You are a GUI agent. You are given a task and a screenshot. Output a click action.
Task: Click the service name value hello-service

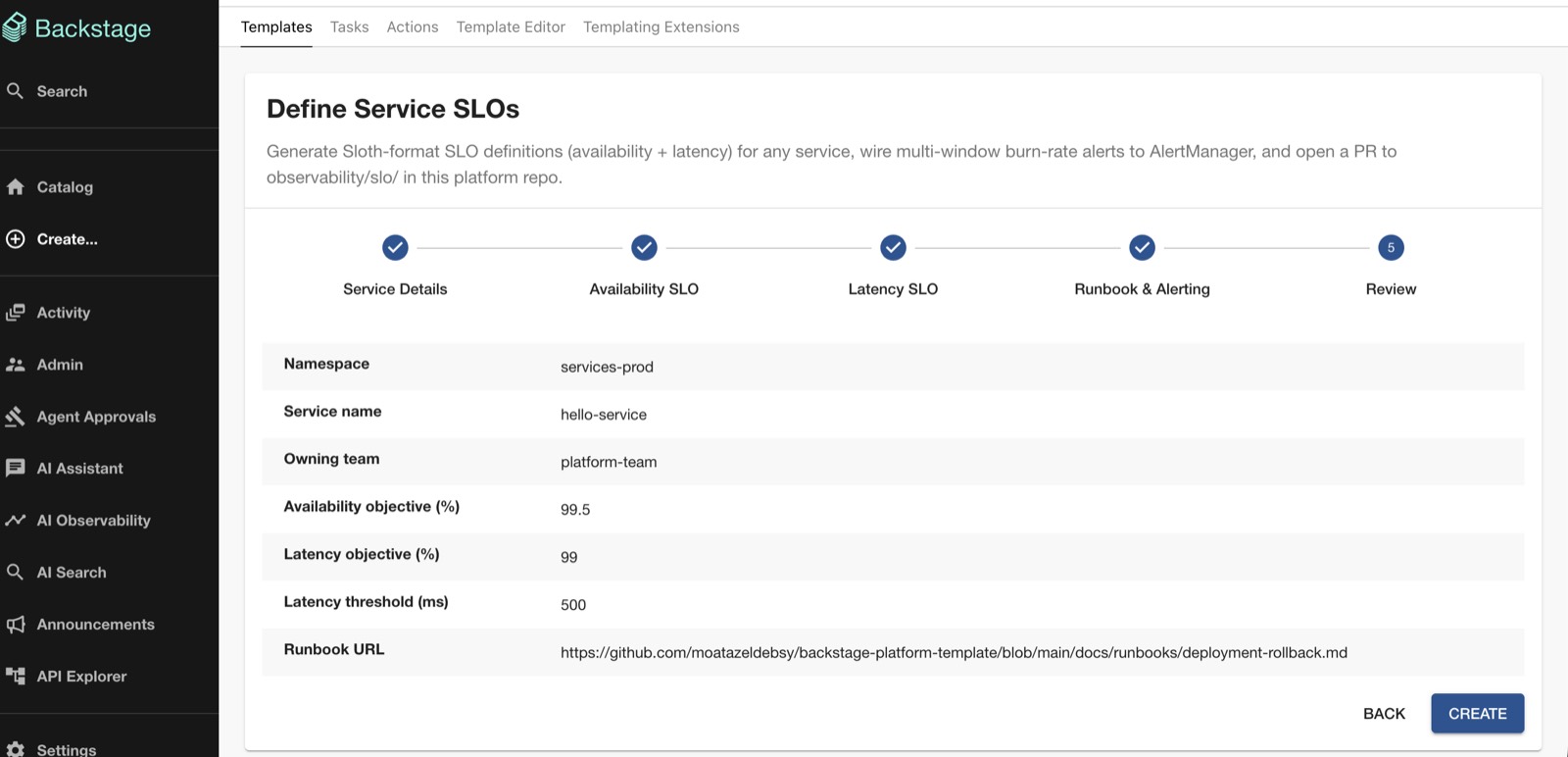point(604,415)
